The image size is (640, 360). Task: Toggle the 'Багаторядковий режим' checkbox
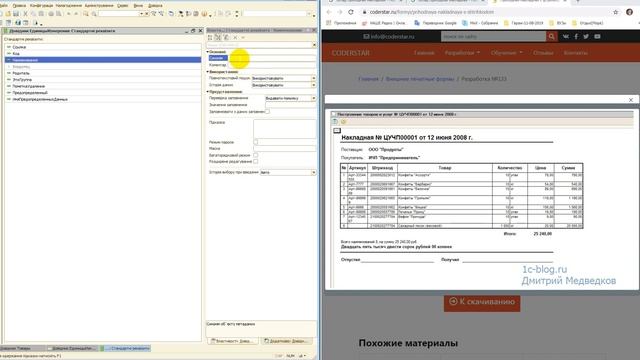pos(256,155)
